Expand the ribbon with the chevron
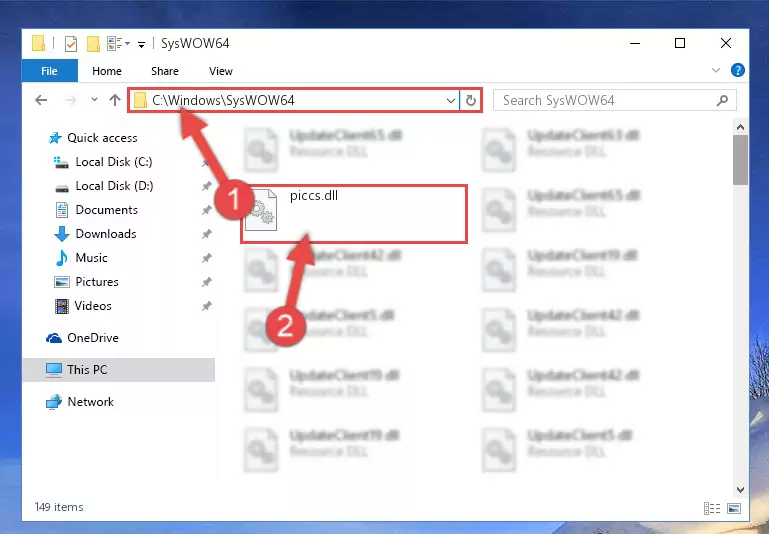Screen dimensions: 769x534 pos(716,70)
